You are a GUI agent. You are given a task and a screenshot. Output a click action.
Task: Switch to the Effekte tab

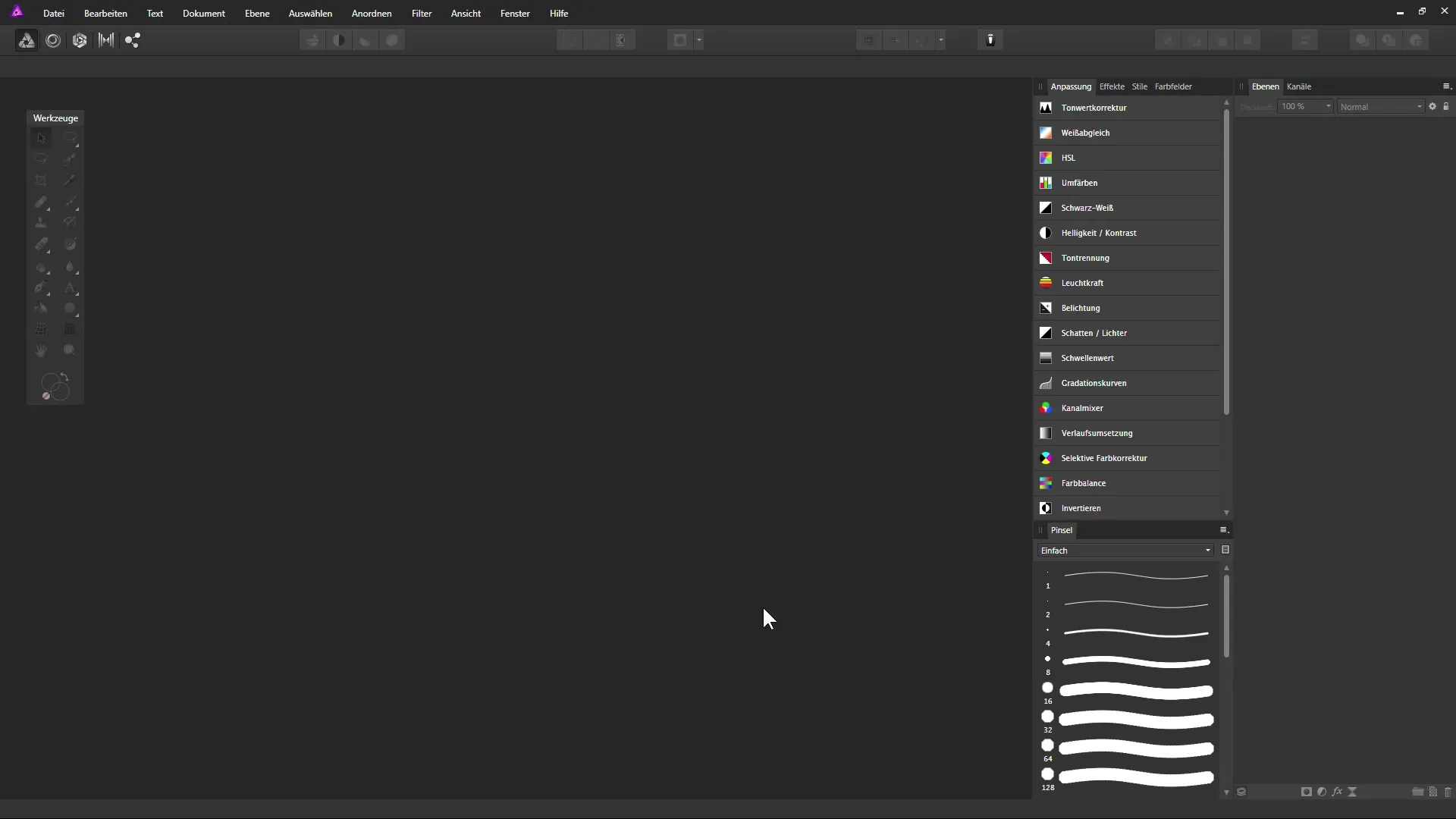pyautogui.click(x=1112, y=86)
